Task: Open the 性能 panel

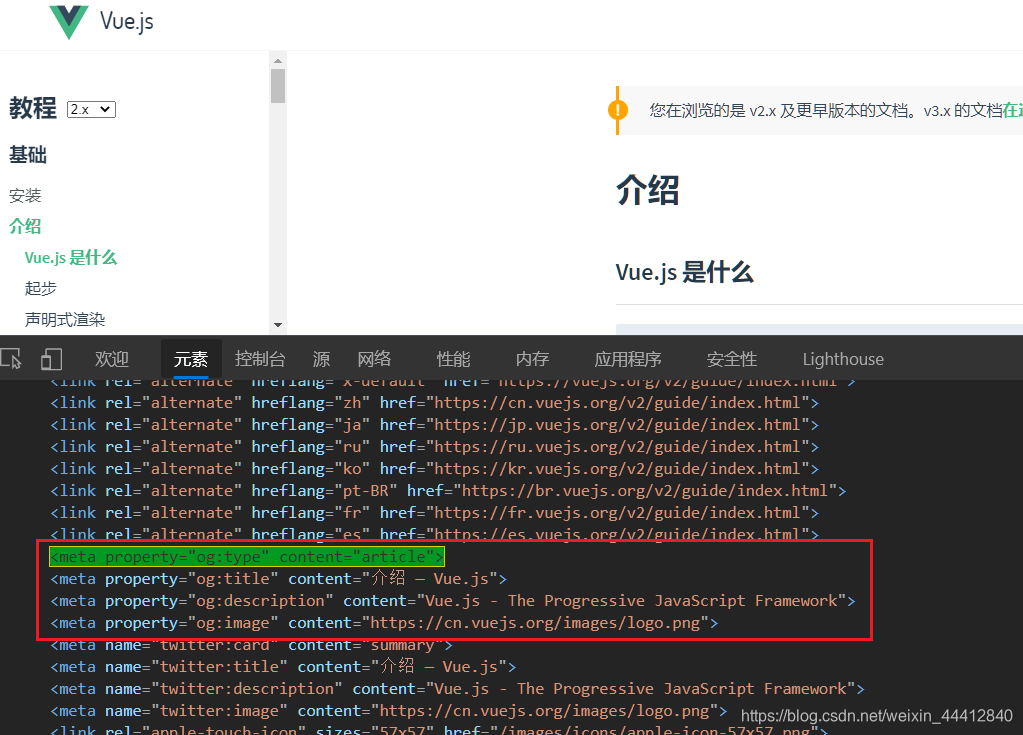Action: (452, 358)
